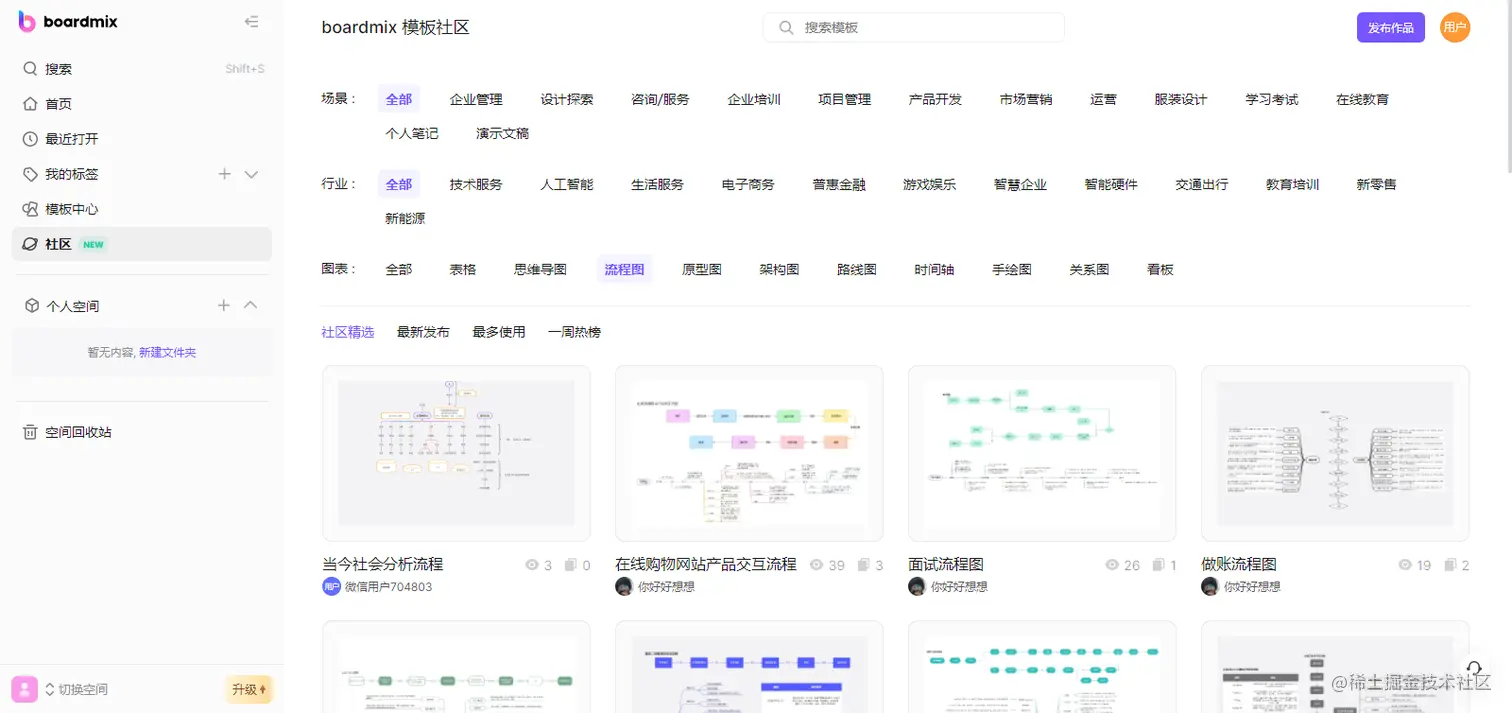This screenshot has height=713, width=1512.
Task: Open the orange 用户 avatar menu
Action: 1455,28
